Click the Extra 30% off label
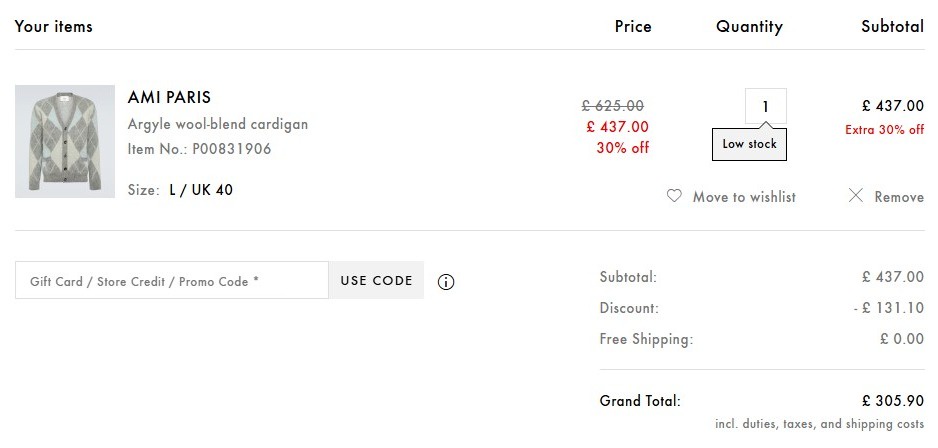The image size is (938, 448). 884,130
